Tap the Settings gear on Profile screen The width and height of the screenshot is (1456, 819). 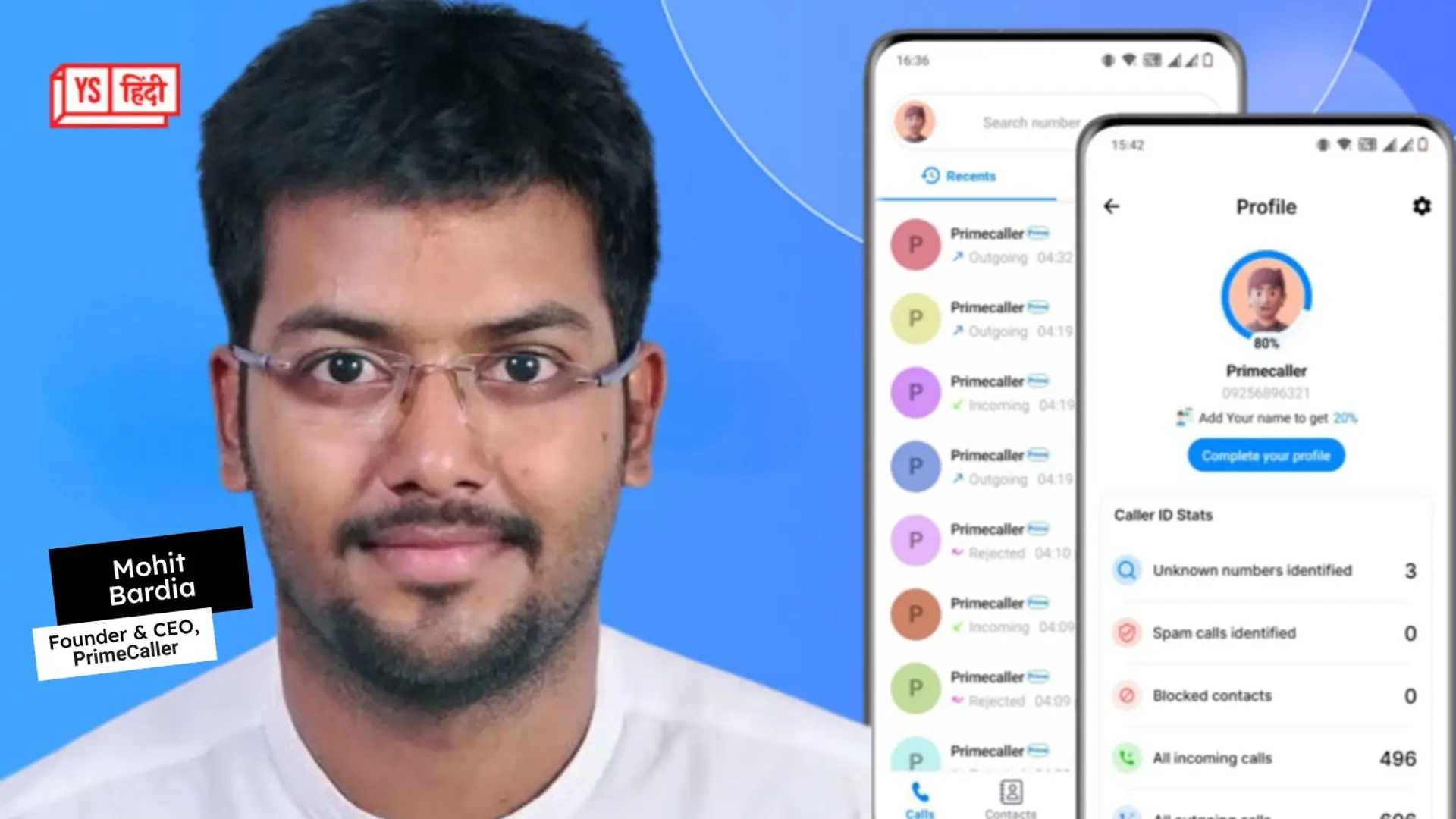point(1422,206)
